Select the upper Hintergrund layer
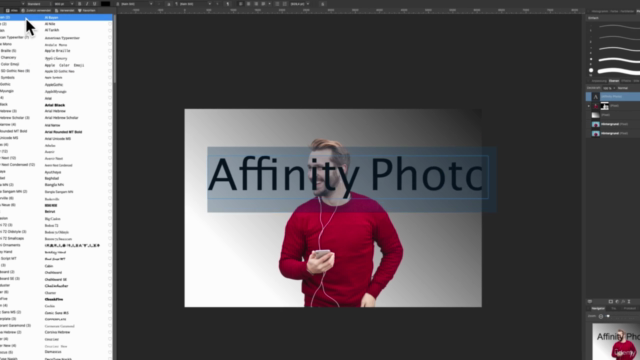Image resolution: width=640 pixels, height=360 pixels. click(x=613, y=124)
